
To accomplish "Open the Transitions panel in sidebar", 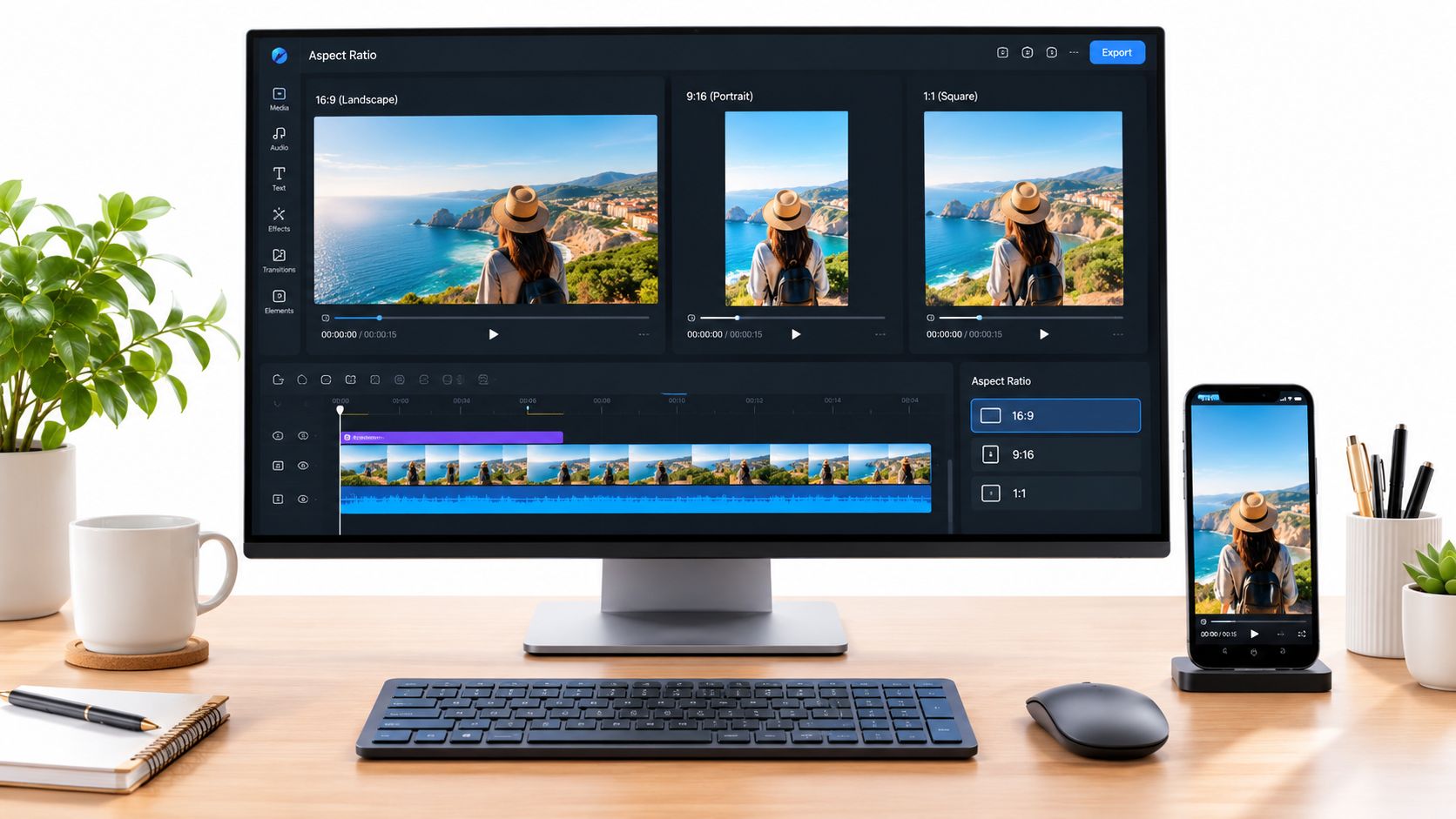I will pos(279,259).
